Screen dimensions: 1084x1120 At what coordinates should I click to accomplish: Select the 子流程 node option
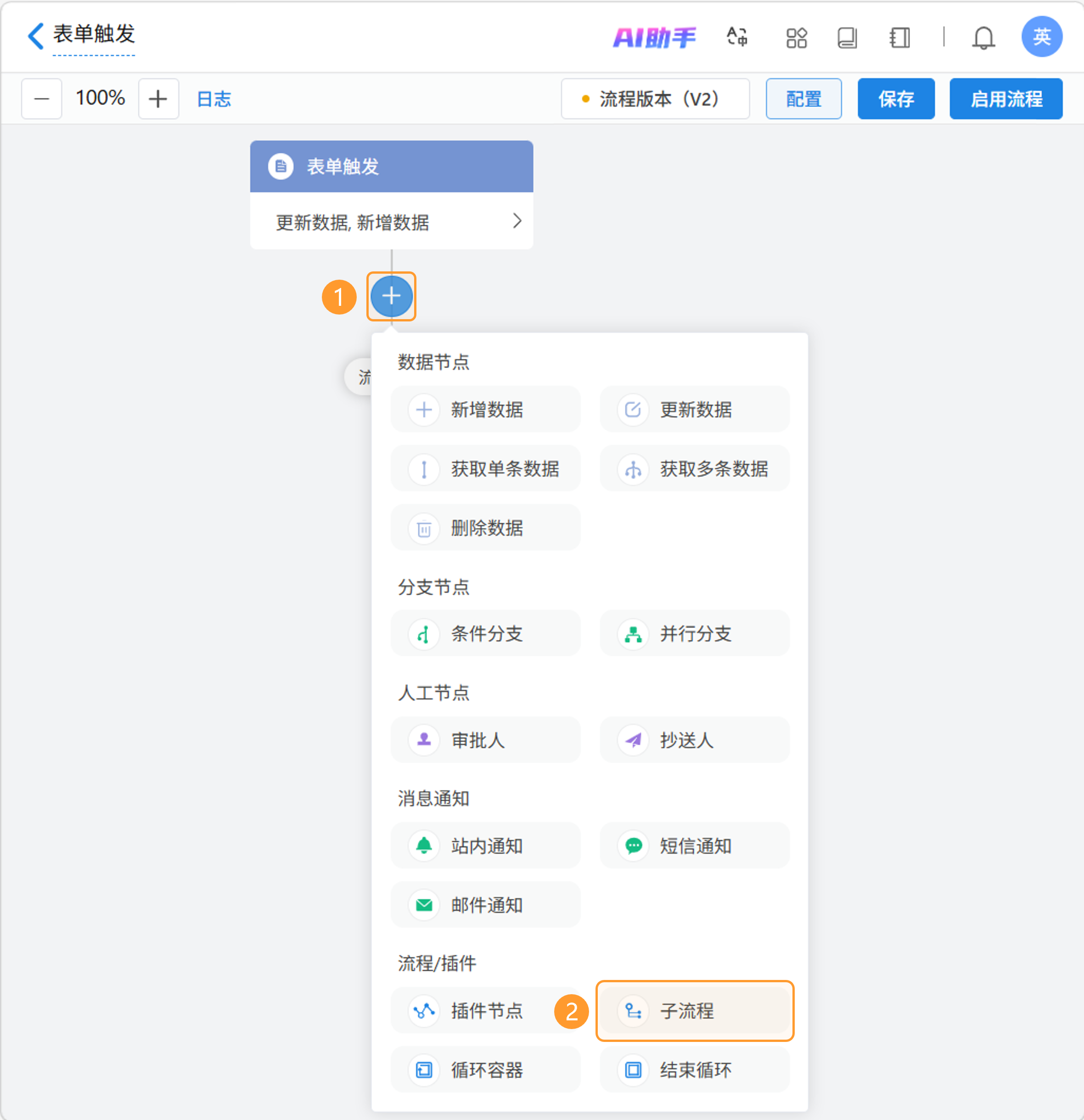coord(694,1011)
